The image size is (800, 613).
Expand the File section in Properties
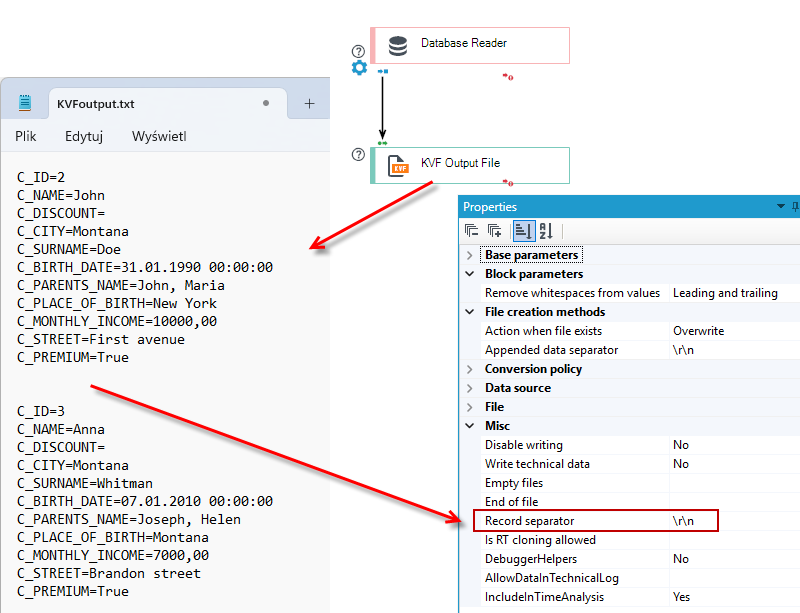tap(470, 407)
